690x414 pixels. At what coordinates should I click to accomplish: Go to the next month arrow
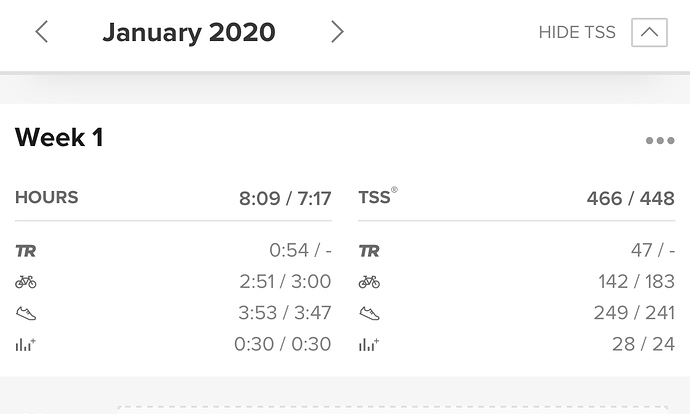point(337,32)
